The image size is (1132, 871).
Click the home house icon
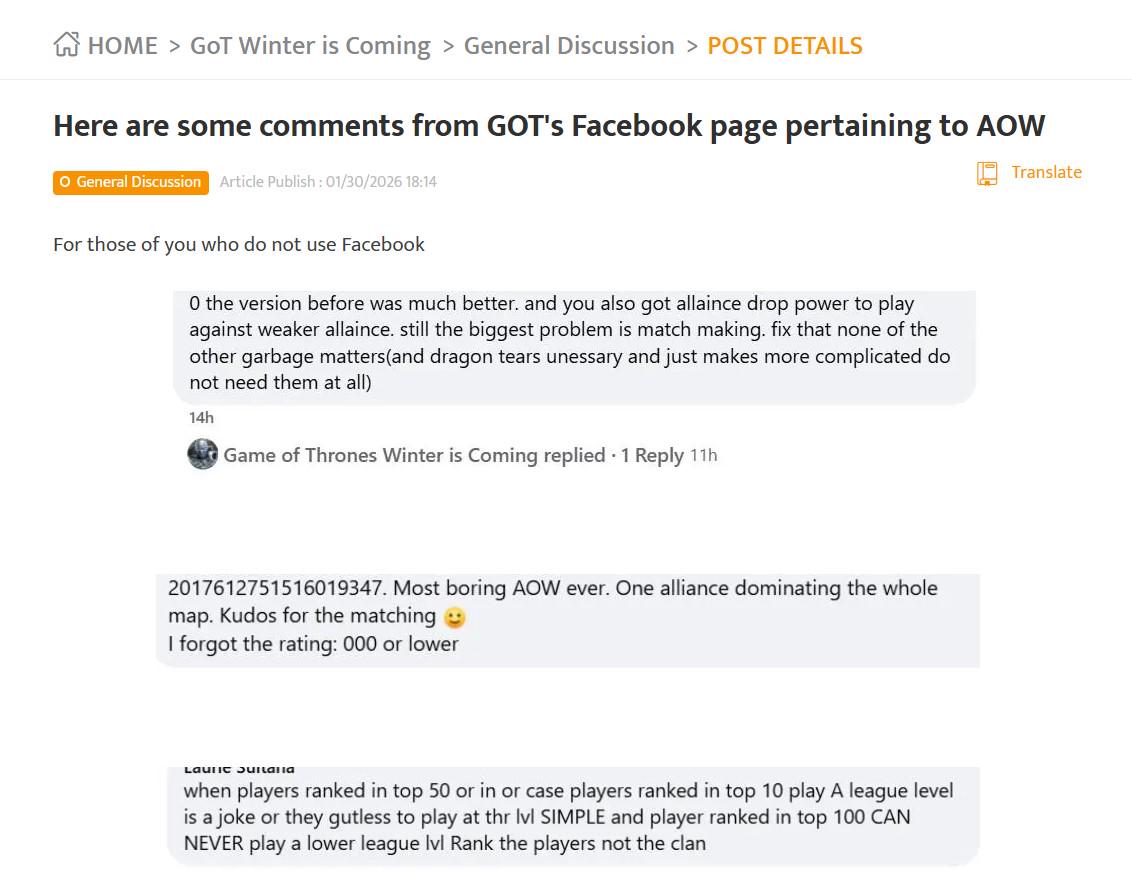coord(66,45)
